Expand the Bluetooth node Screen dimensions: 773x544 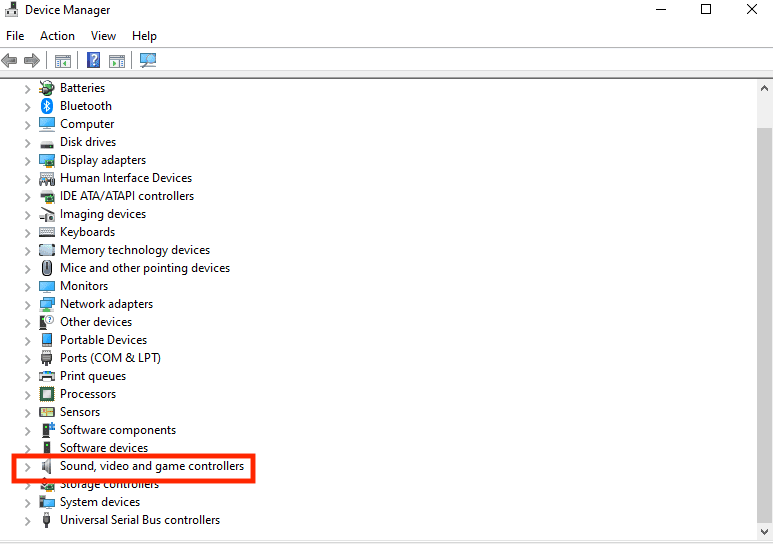(28, 107)
